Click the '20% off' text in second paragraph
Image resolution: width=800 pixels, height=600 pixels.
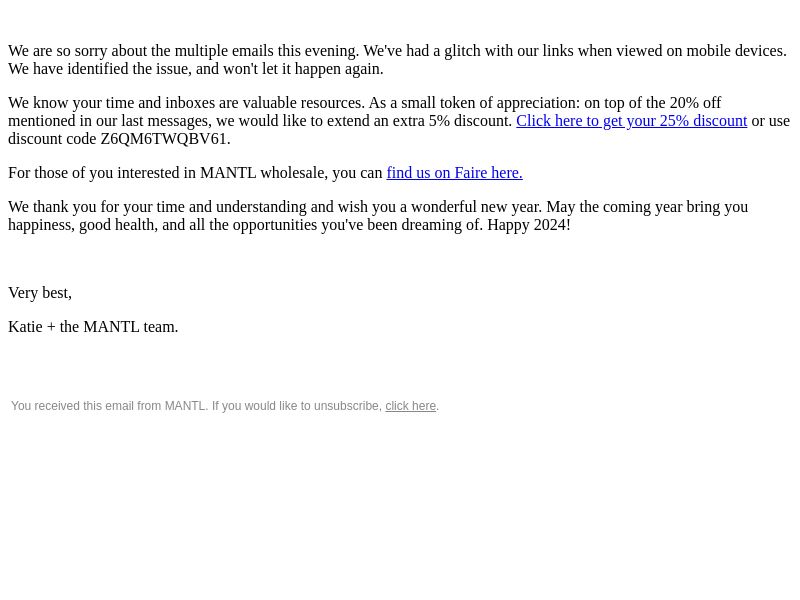pos(695,103)
